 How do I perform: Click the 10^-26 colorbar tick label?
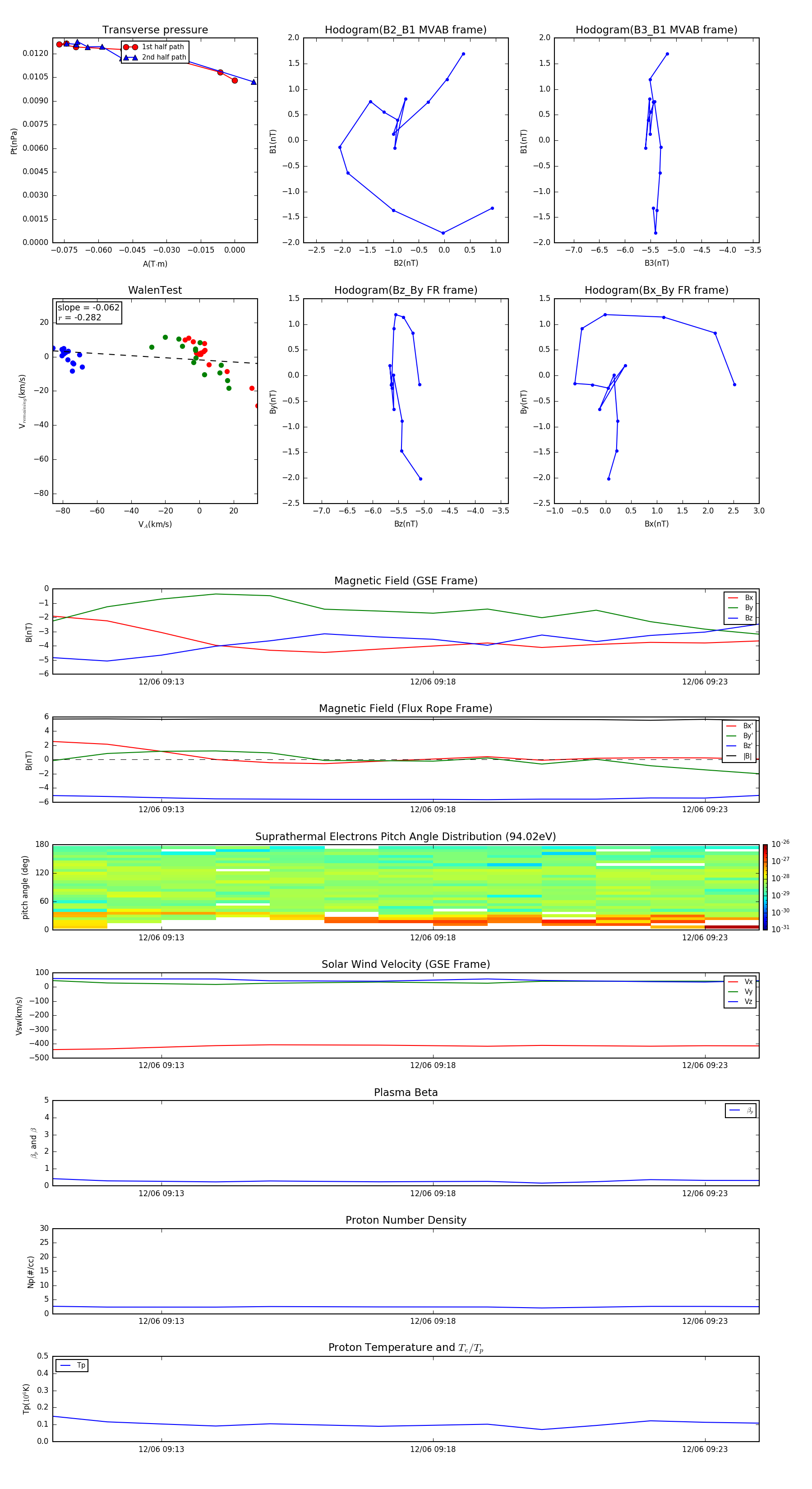click(780, 844)
